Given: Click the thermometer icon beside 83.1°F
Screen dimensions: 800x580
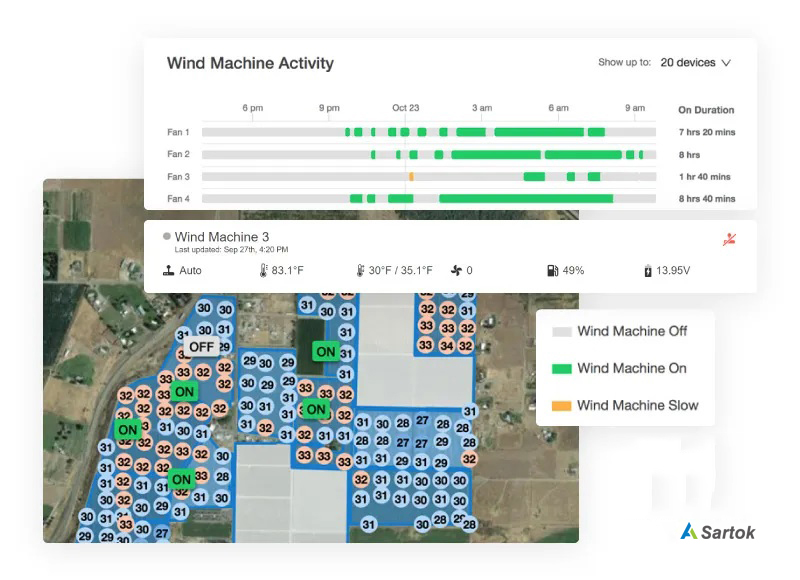Looking at the screenshot, I should click(x=264, y=270).
